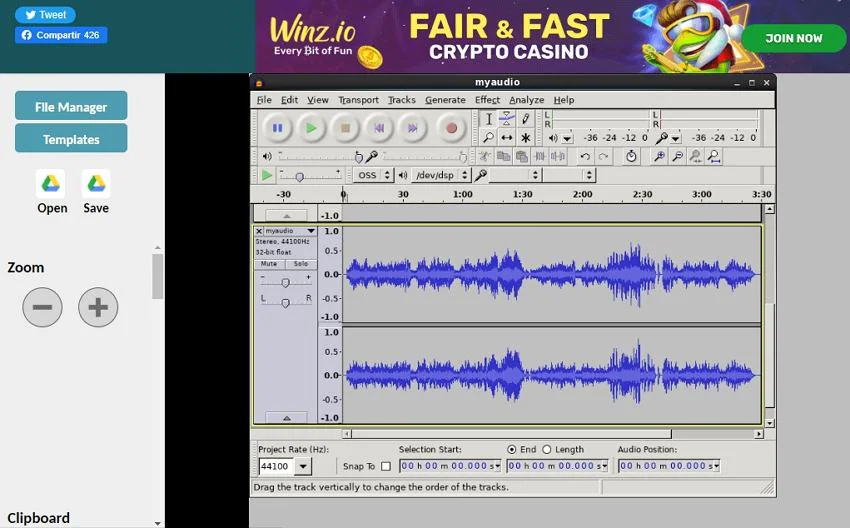Image resolution: width=850 pixels, height=528 pixels.
Task: Adjust the track pan slider
Action: [285, 302]
